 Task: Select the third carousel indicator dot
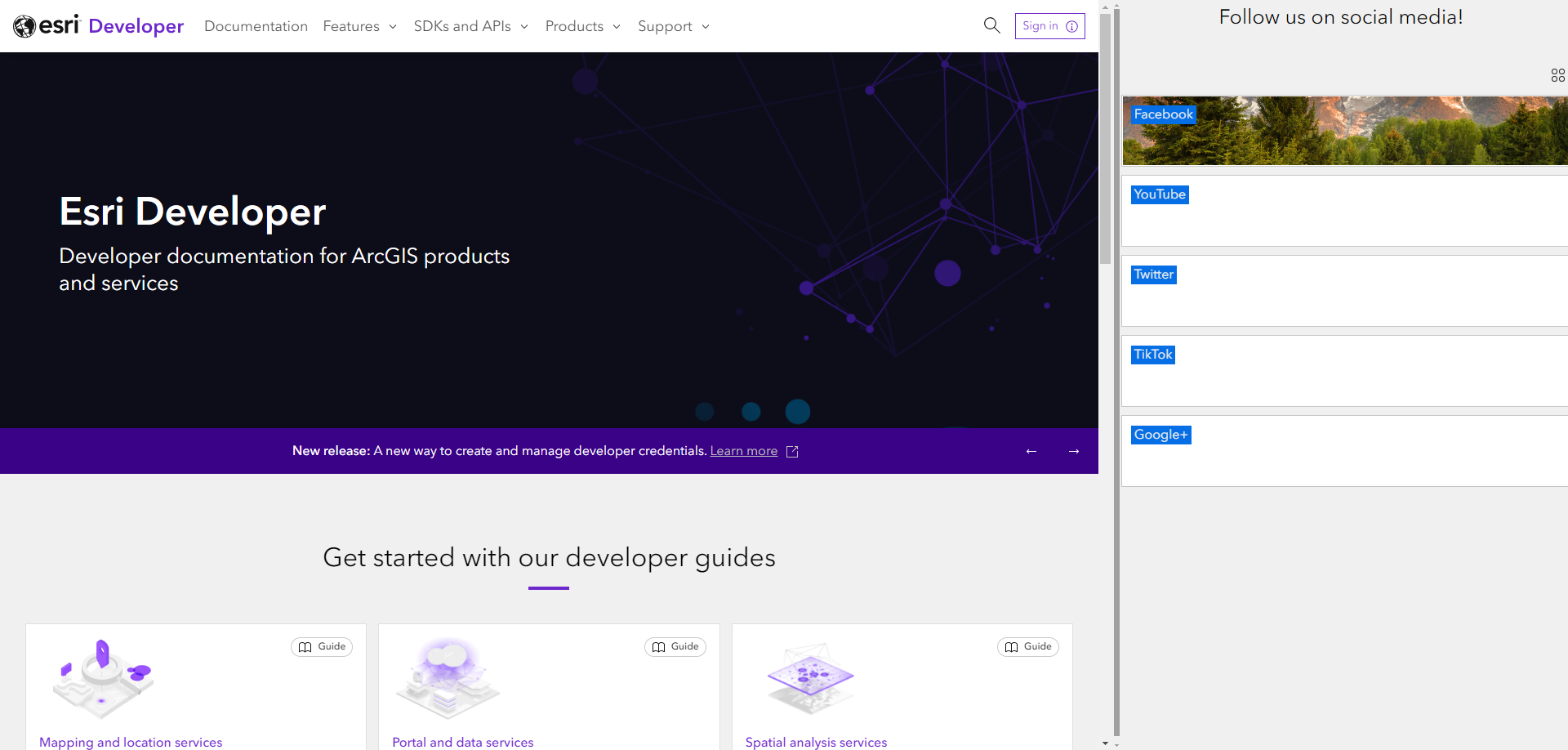click(797, 411)
